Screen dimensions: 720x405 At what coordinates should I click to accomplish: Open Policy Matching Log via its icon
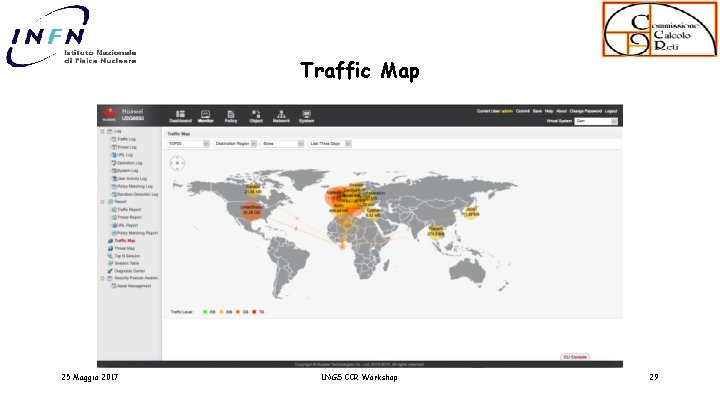pyautogui.click(x=114, y=186)
